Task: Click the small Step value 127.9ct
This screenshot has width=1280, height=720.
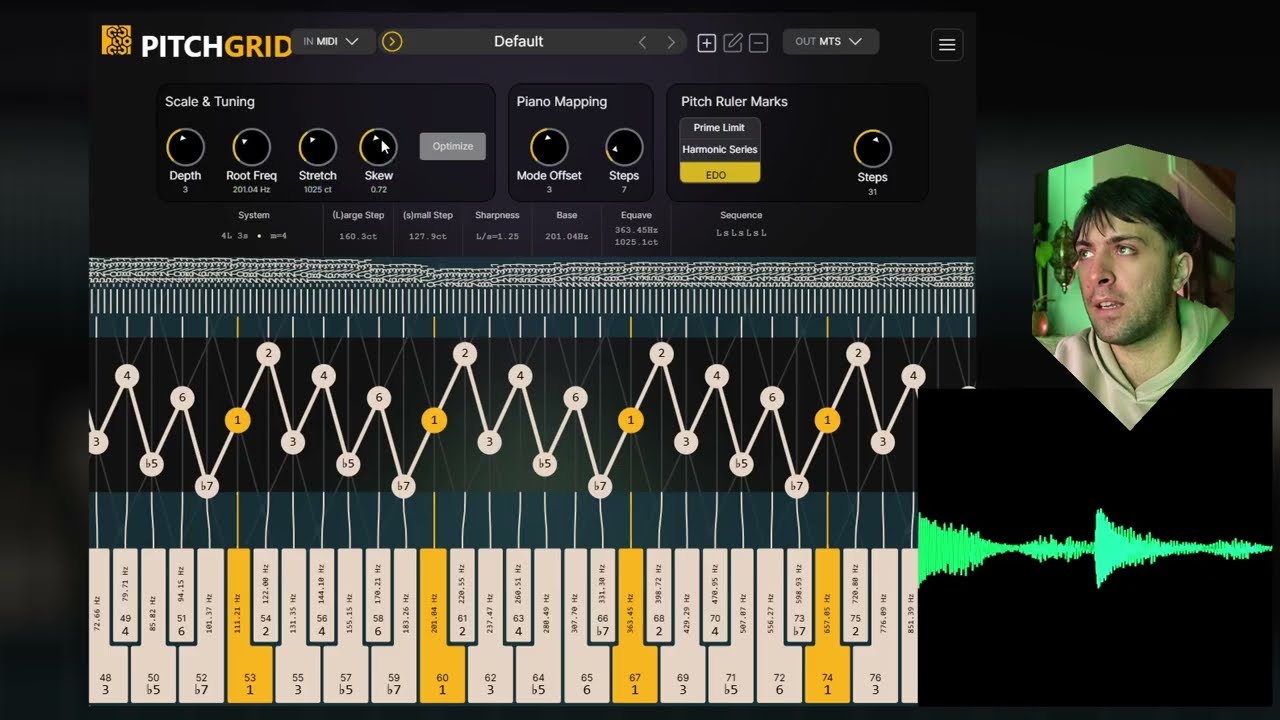Action: pos(428,237)
